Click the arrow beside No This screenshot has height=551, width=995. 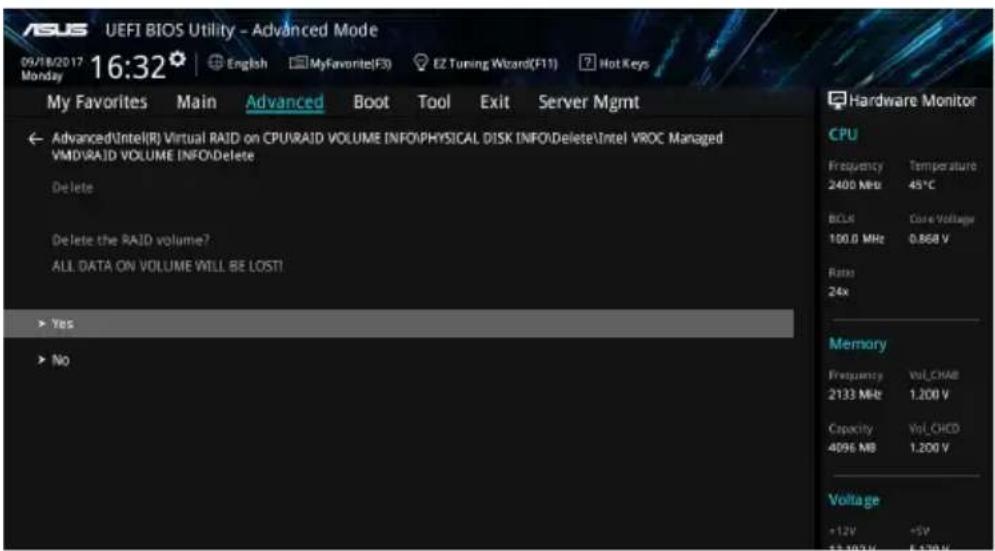(x=42, y=361)
